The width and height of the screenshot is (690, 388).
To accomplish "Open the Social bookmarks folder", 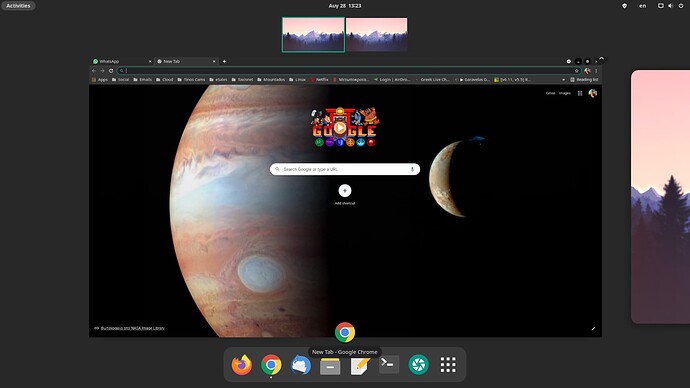I will [121, 80].
